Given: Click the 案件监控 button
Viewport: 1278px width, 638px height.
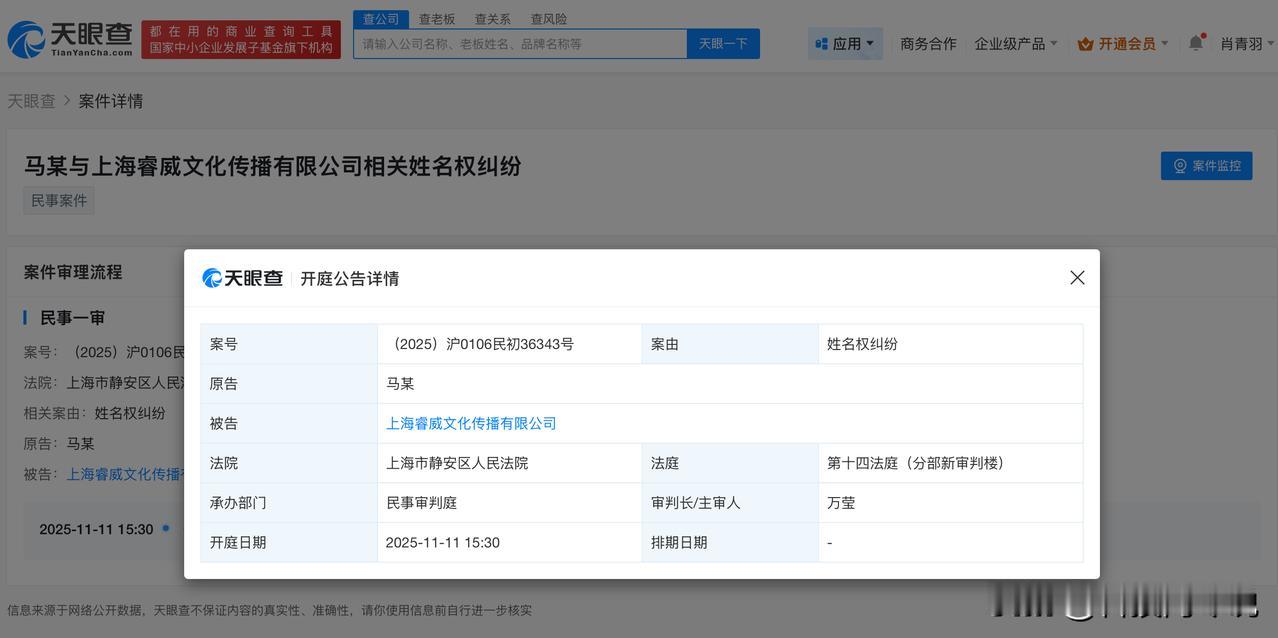Looking at the screenshot, I should click(x=1206, y=166).
